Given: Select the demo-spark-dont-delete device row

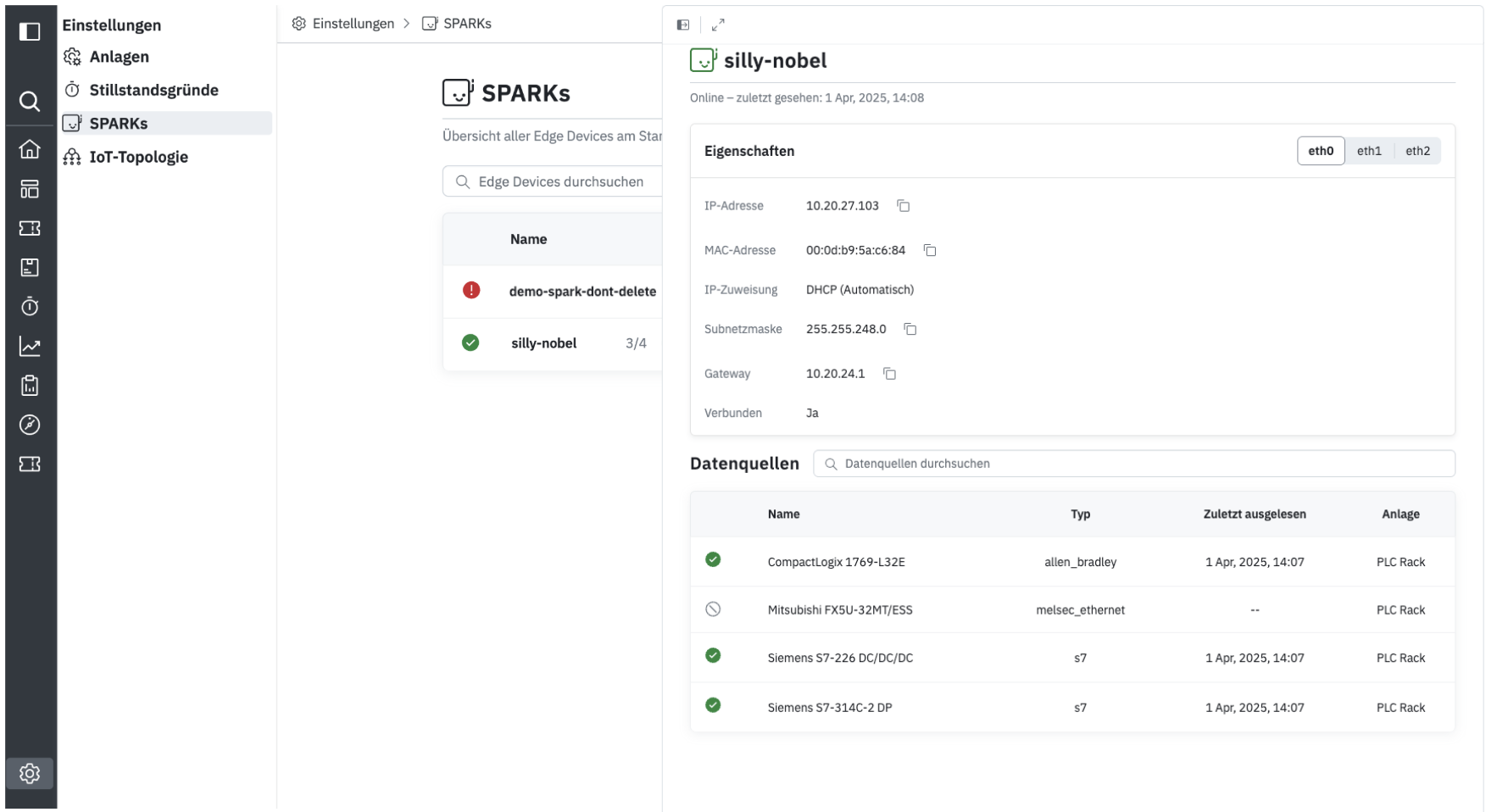Looking at the screenshot, I should [582, 292].
